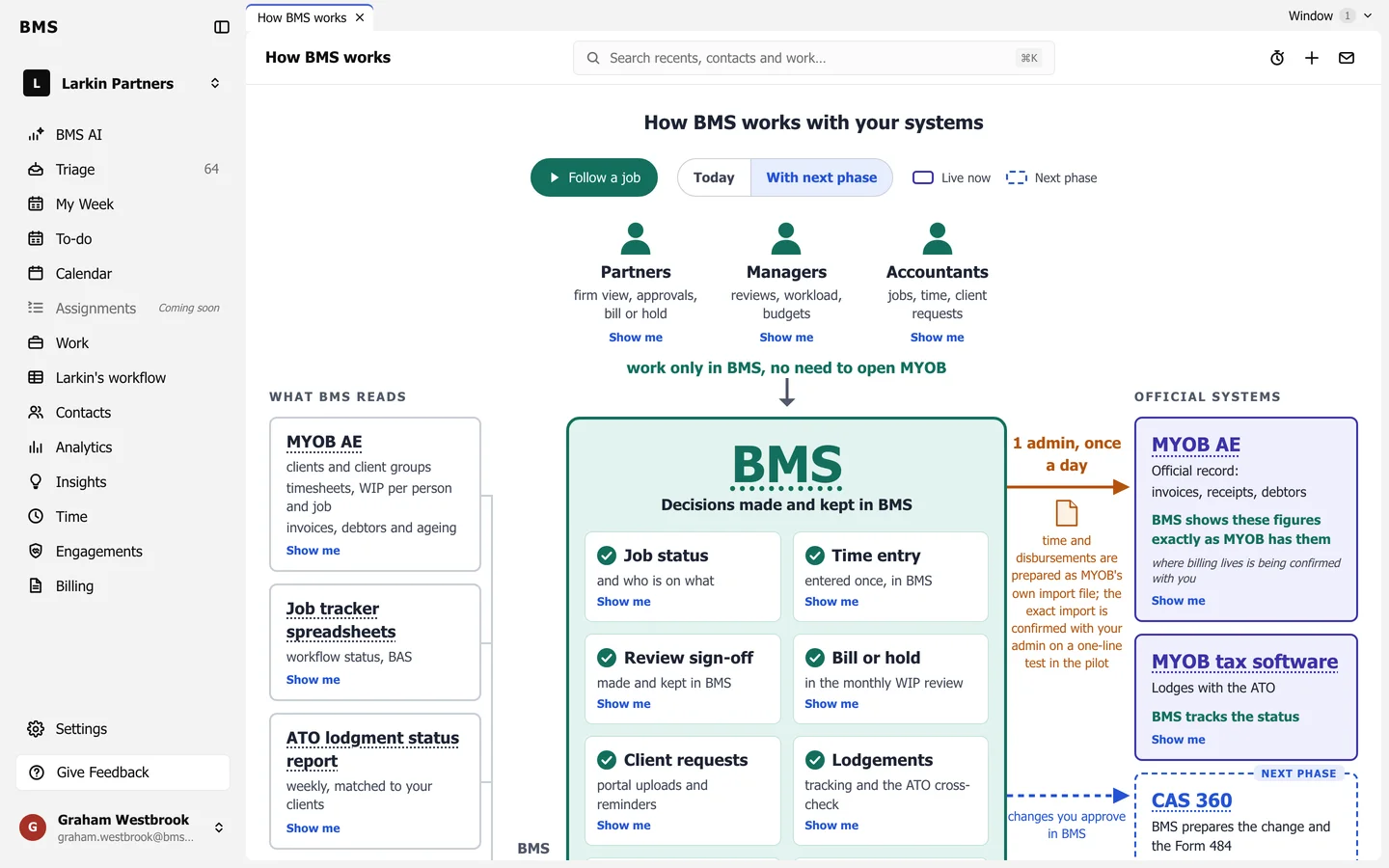The width and height of the screenshot is (1389, 868).
Task: Open the Assignments menu item
Action: point(123,309)
